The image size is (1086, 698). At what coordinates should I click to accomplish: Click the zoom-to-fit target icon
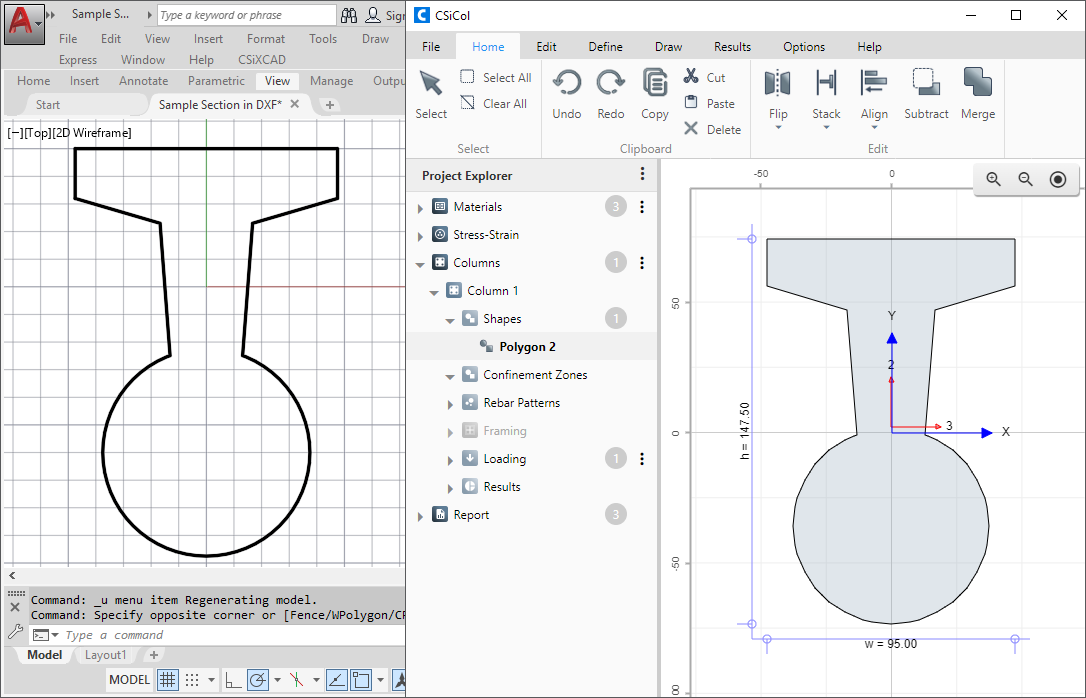(1057, 179)
